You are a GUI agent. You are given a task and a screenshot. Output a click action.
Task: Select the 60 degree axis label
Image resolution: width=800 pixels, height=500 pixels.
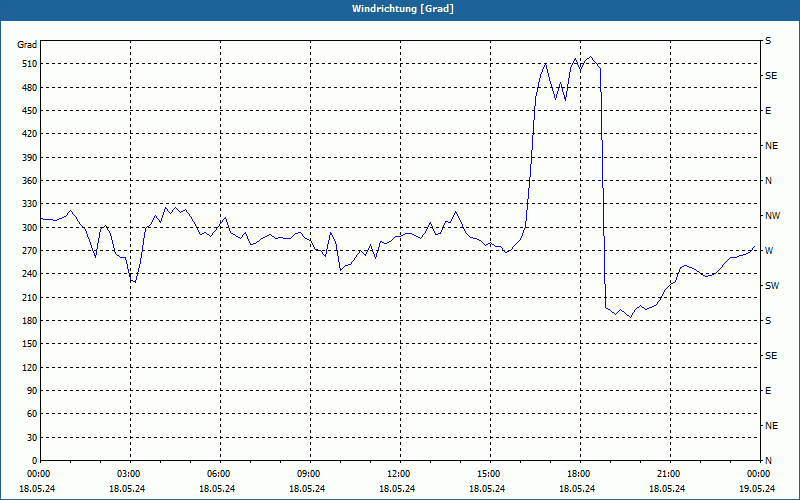30,413
